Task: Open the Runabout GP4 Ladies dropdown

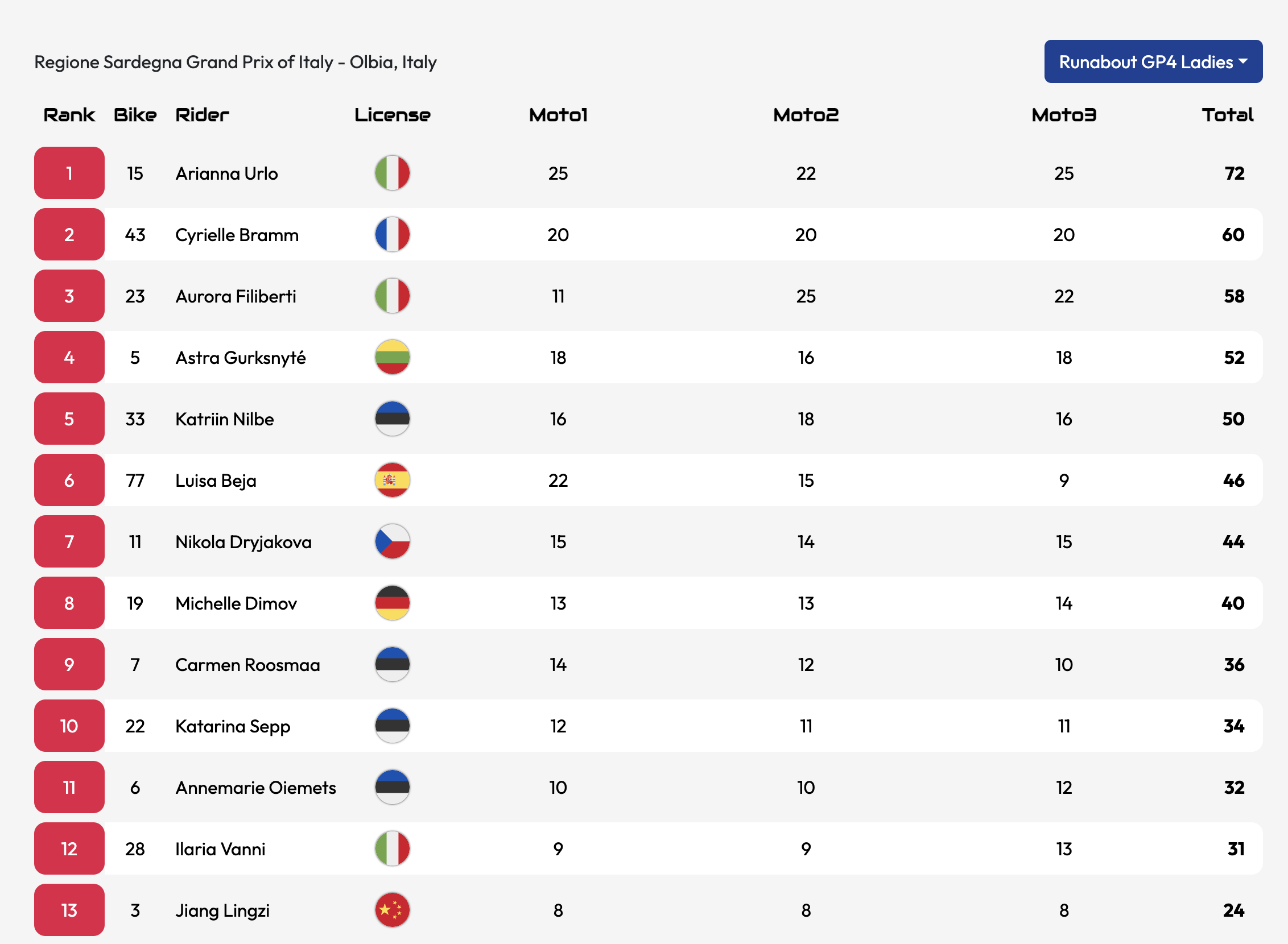Action: [1153, 62]
